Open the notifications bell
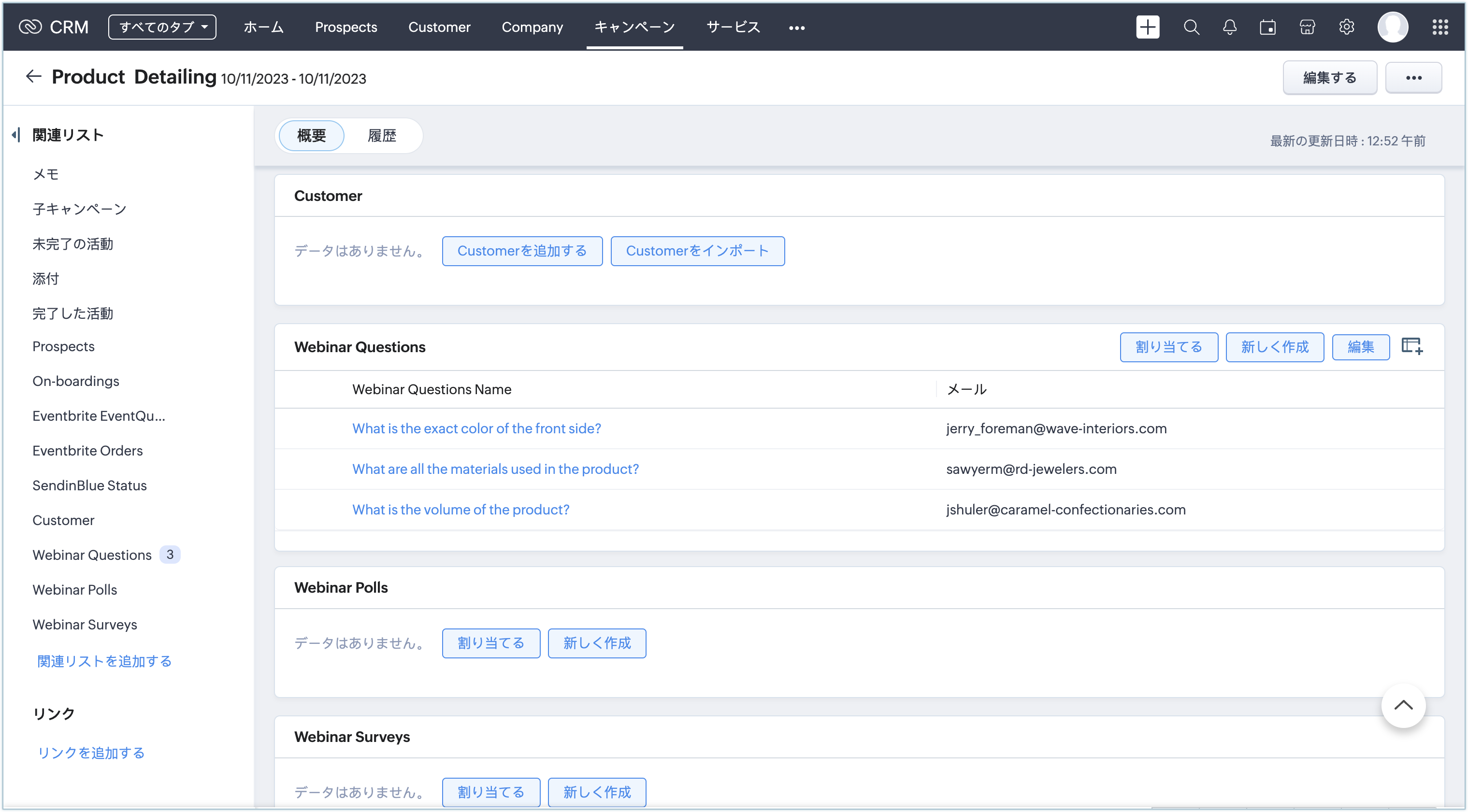This screenshot has width=1468, height=812. (x=1229, y=27)
